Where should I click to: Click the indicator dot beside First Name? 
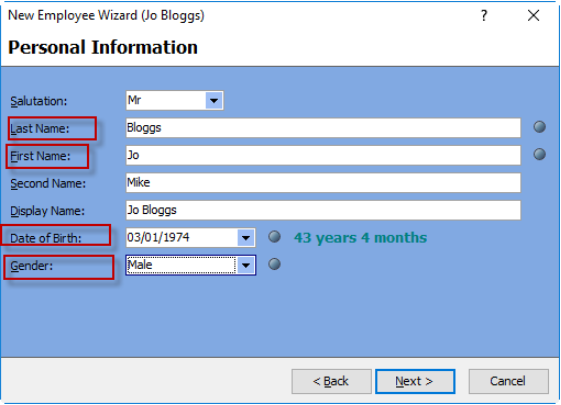pyautogui.click(x=540, y=154)
